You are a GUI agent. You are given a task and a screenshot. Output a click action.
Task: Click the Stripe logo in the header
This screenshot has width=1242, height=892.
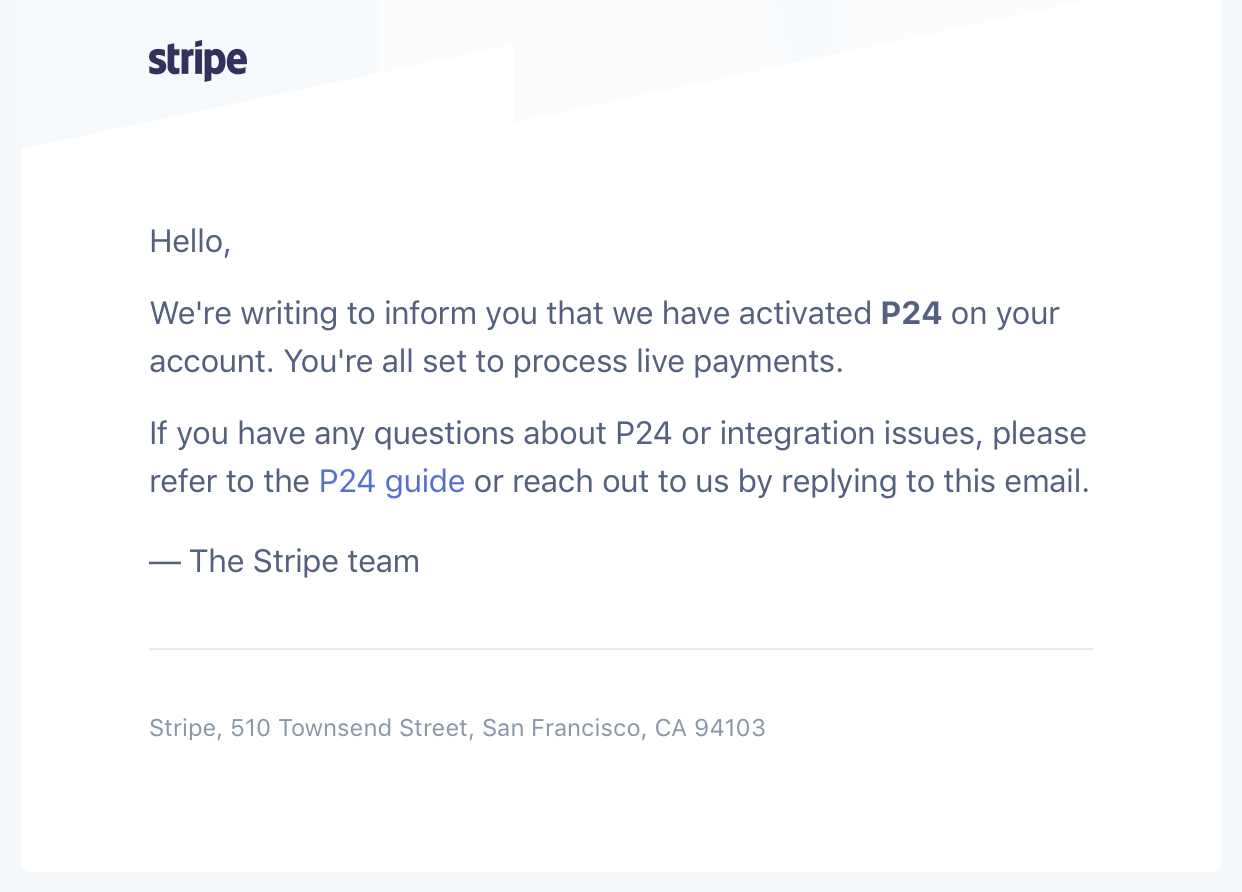[198, 62]
